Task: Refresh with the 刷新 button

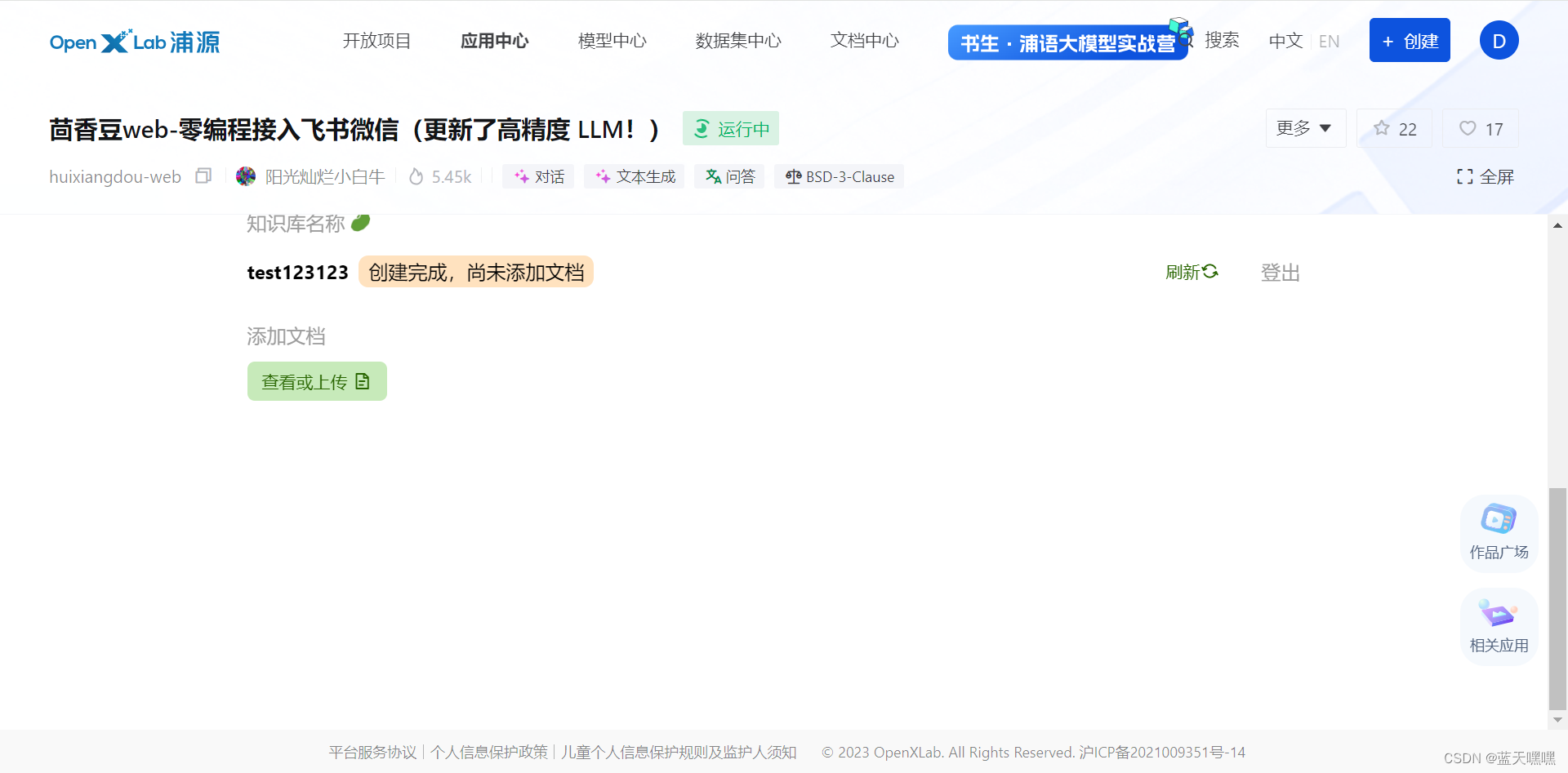Action: coord(1192,272)
